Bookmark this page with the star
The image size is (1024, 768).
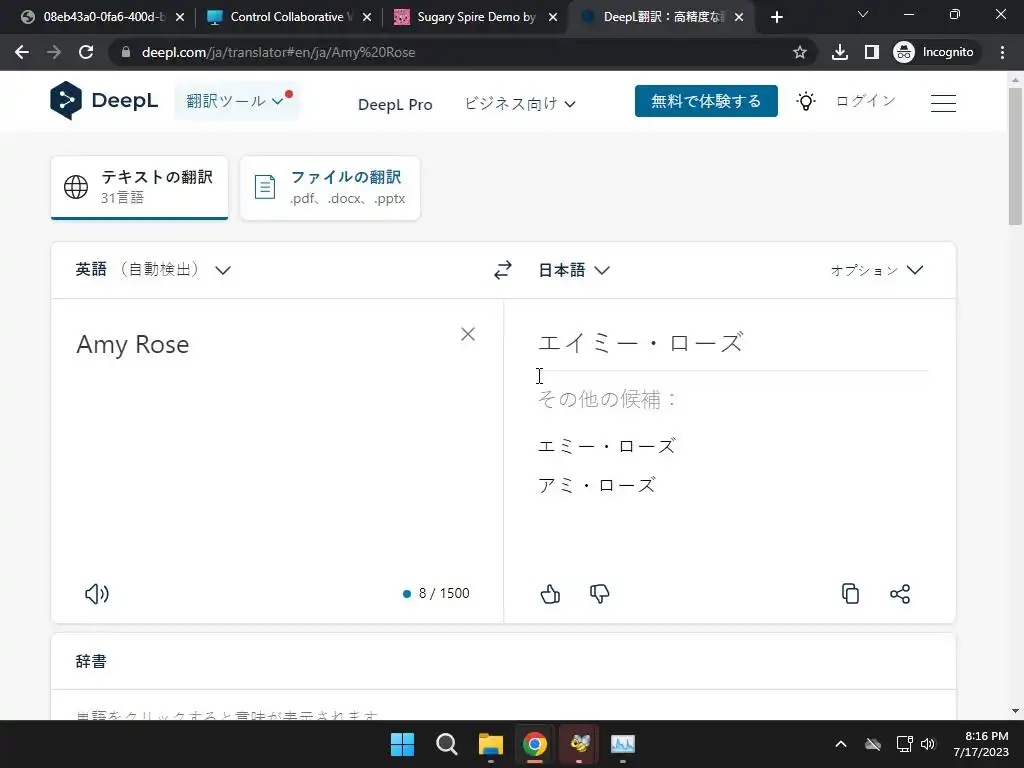click(x=799, y=52)
